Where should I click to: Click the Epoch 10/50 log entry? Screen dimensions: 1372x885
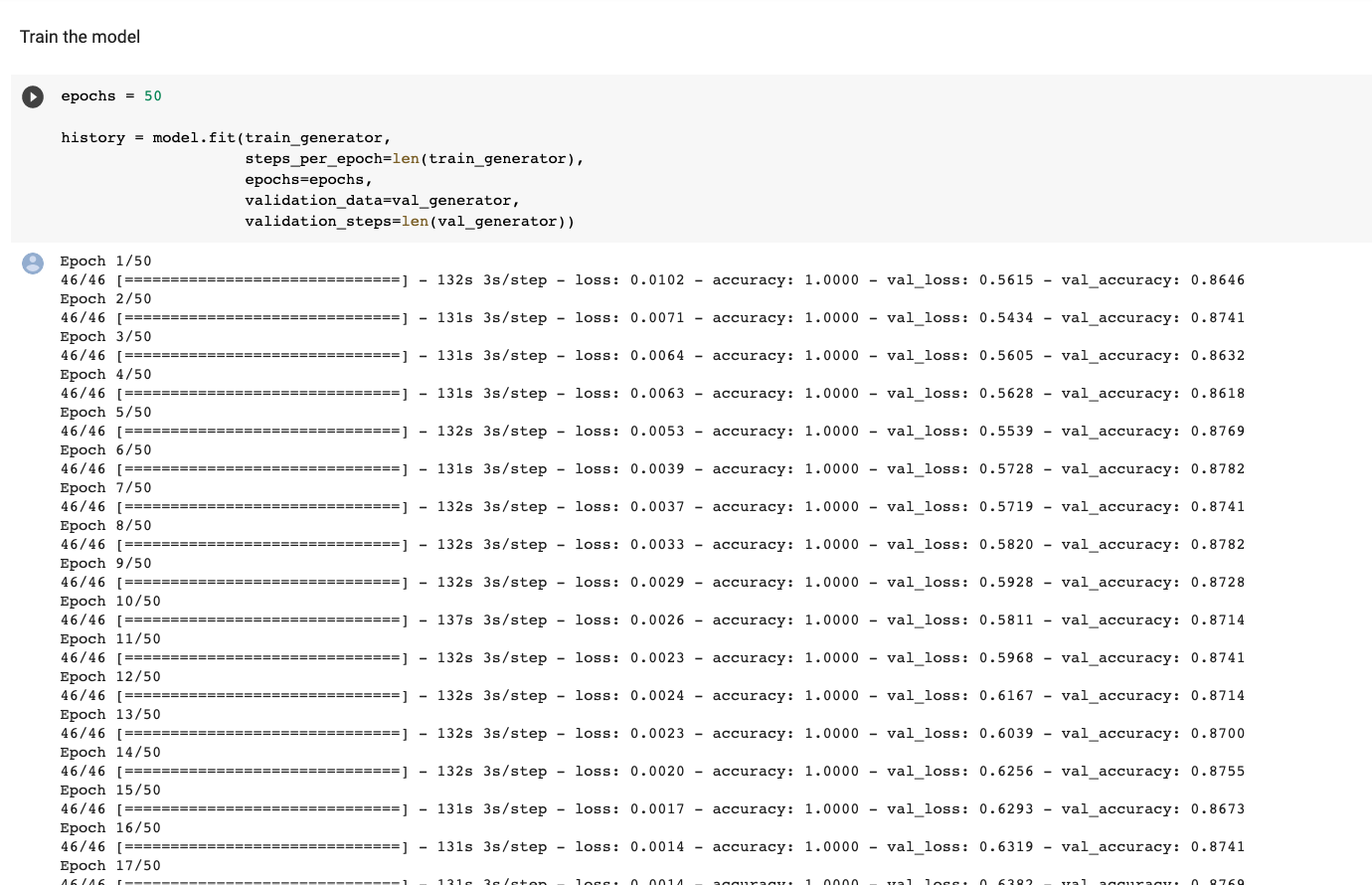[110, 601]
